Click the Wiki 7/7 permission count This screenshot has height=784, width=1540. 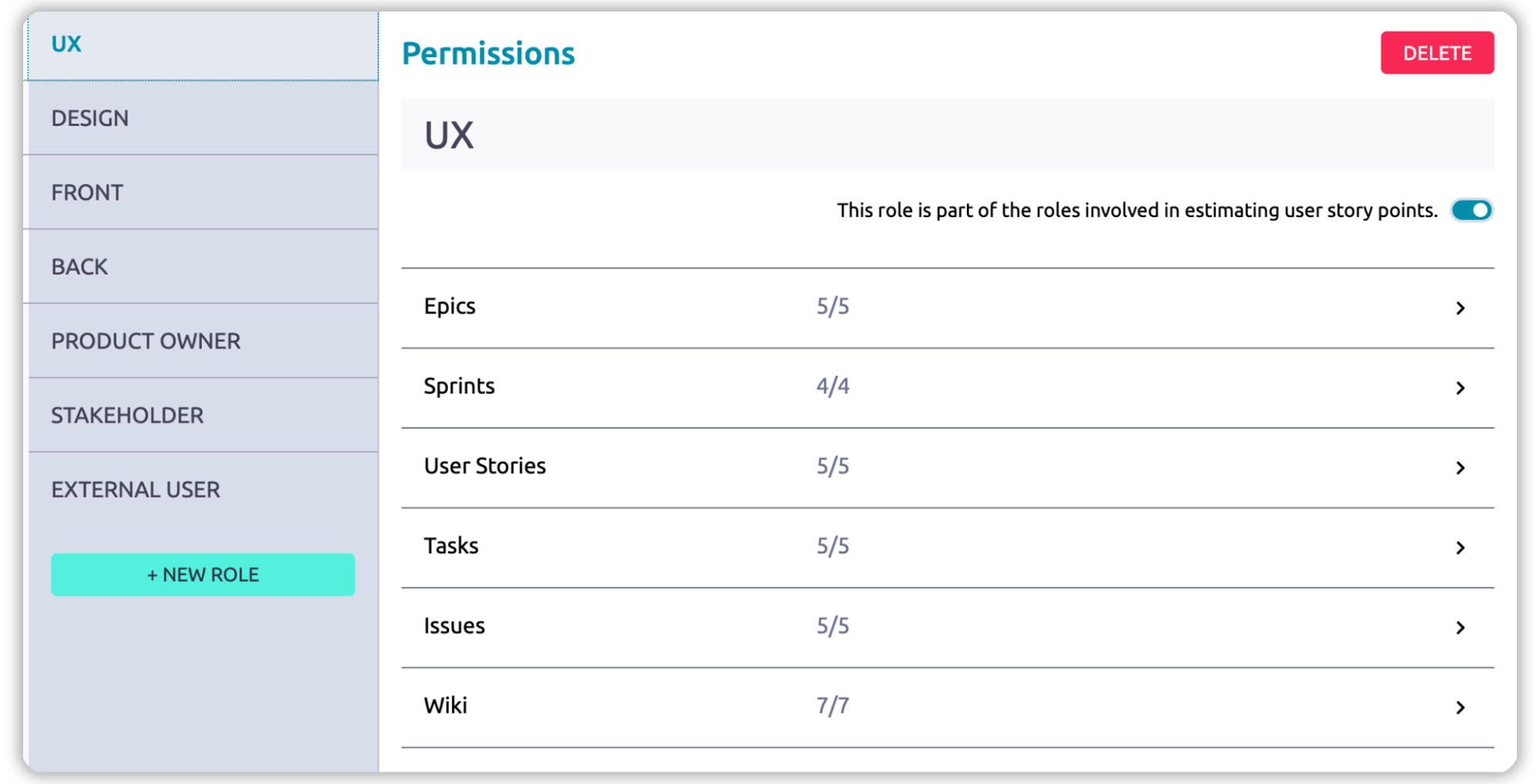[x=832, y=705]
